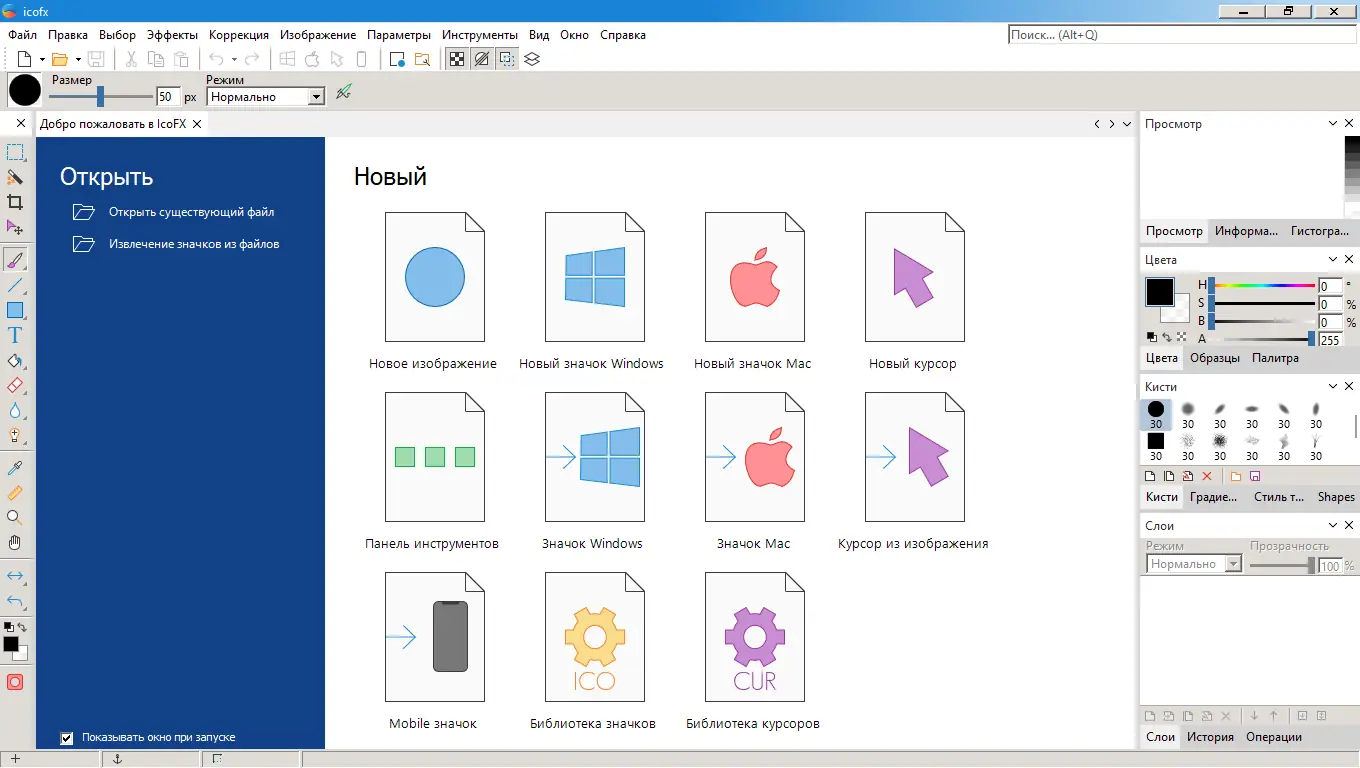
Task: Switch to the 'Палитра' tab
Action: click(1276, 357)
